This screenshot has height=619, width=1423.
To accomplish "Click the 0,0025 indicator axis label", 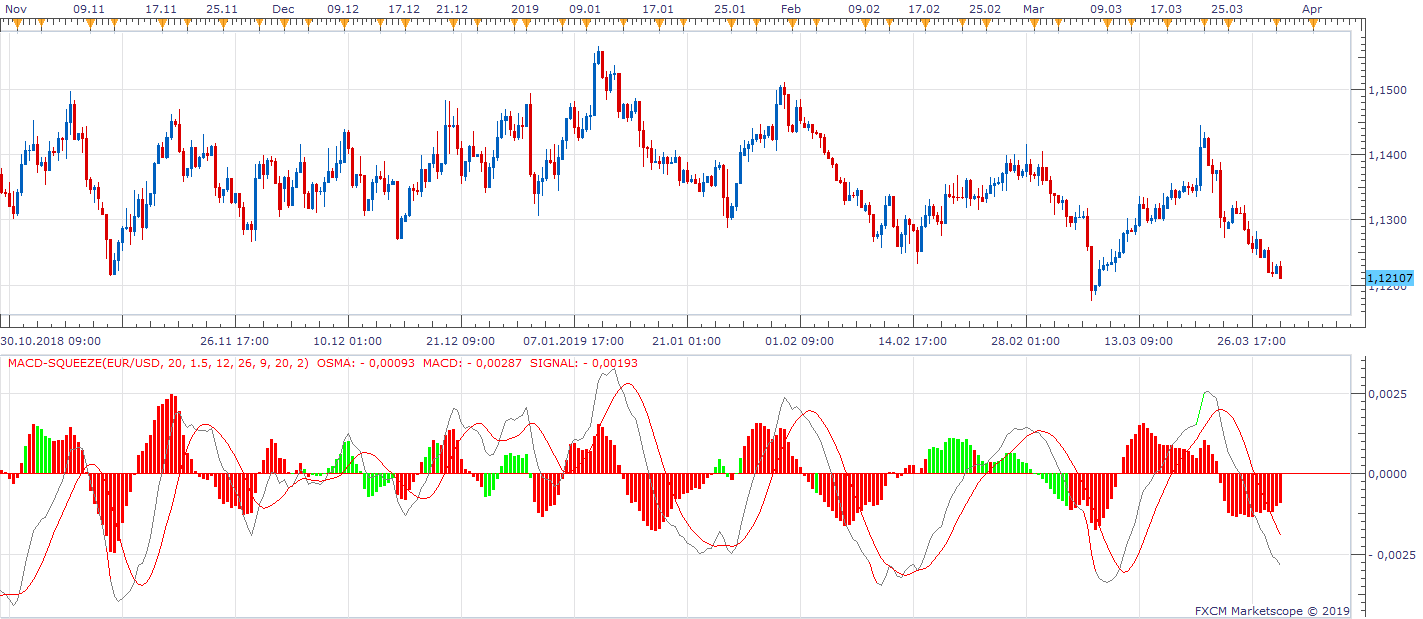I will [x=1388, y=393].
